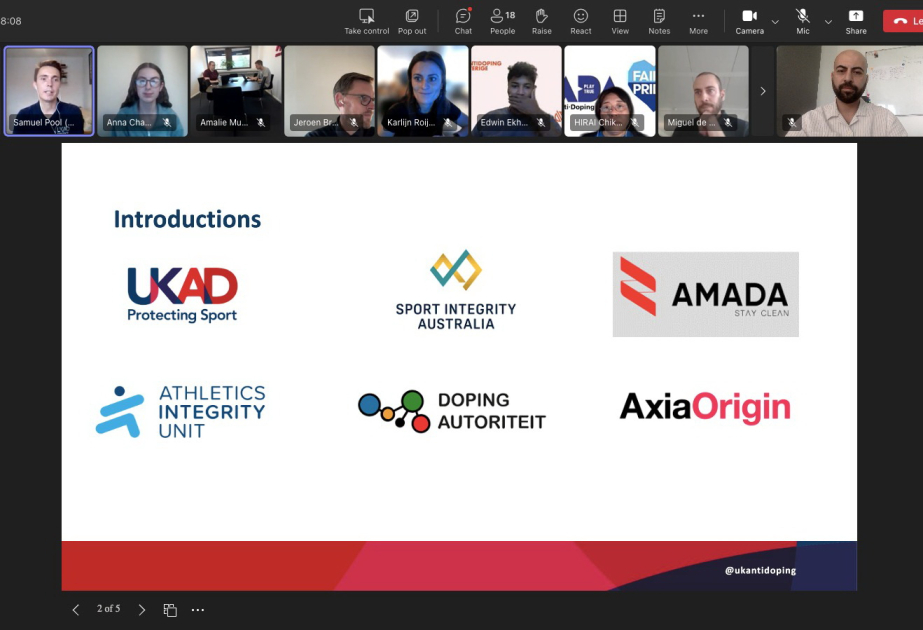Click muted mic icon on Anna Cha... tile
The image size is (923, 630).
coord(167,122)
